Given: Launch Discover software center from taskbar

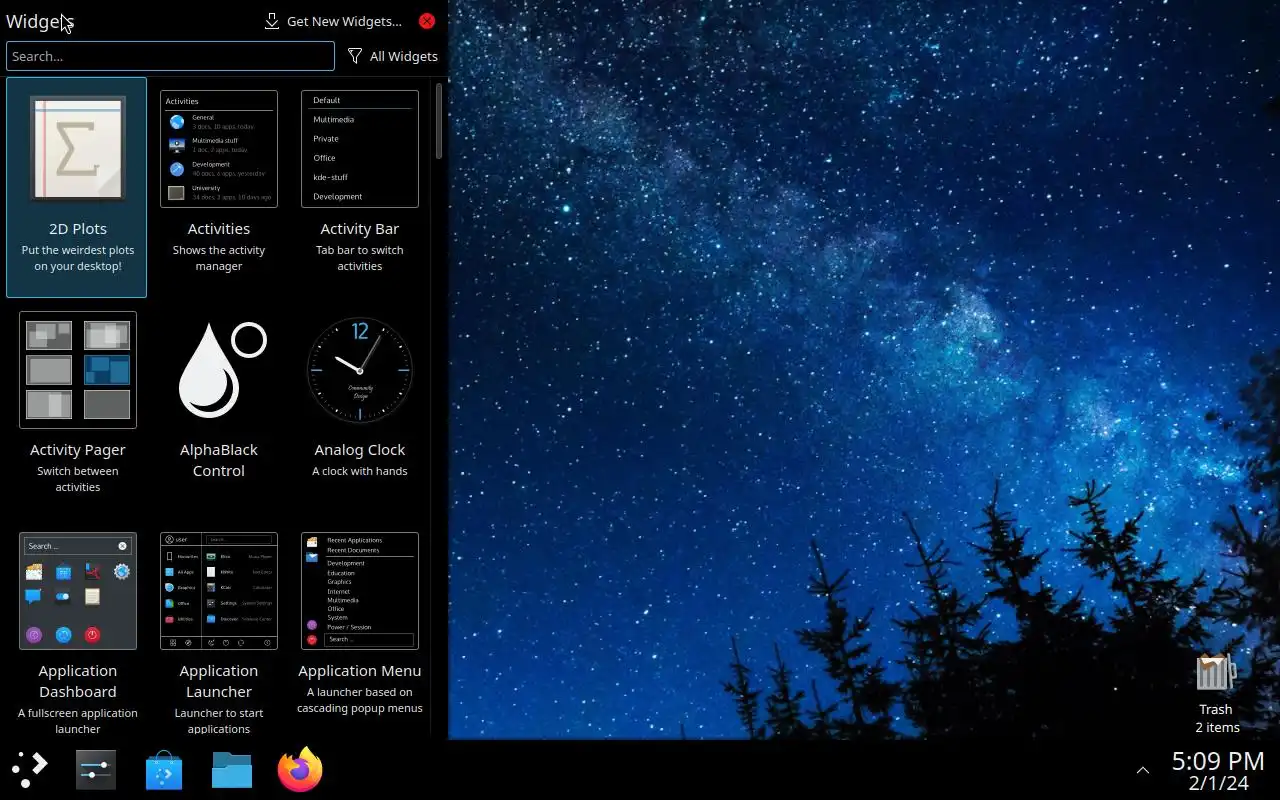Looking at the screenshot, I should pyautogui.click(x=164, y=769).
